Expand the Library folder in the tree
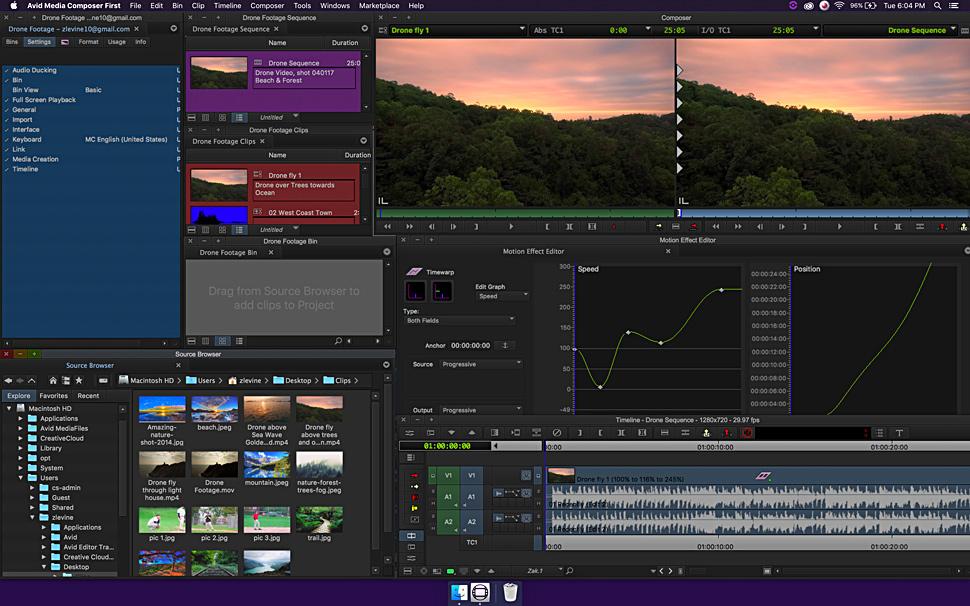 [20, 448]
